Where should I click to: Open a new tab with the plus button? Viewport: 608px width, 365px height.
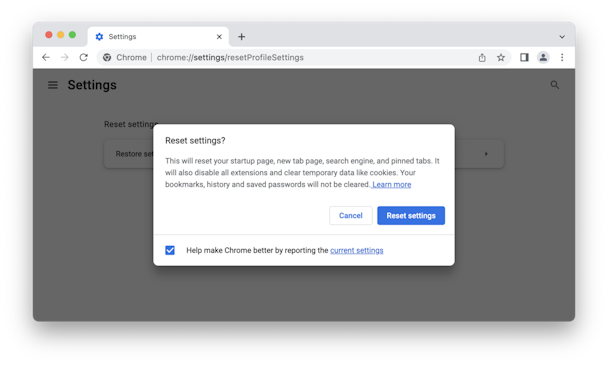[242, 36]
